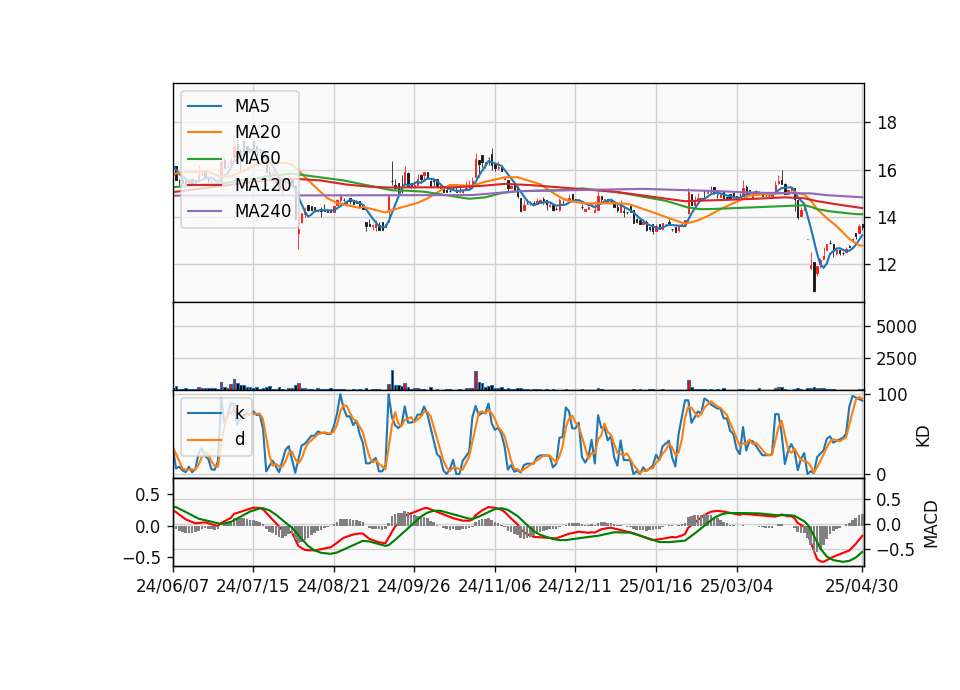Click the volume axis value 2500

(x=896, y=359)
